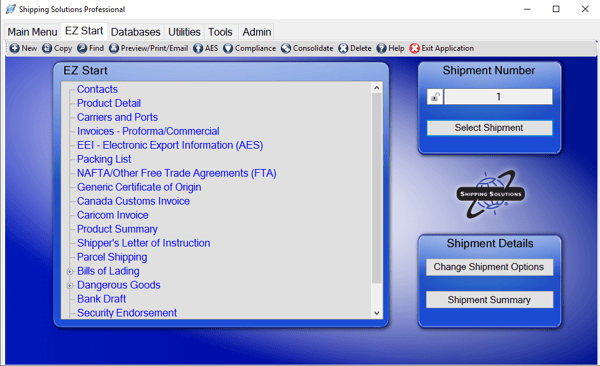Open Invoices - Proforma/Commercial
Viewport: 600px width, 366px height.
(x=148, y=131)
